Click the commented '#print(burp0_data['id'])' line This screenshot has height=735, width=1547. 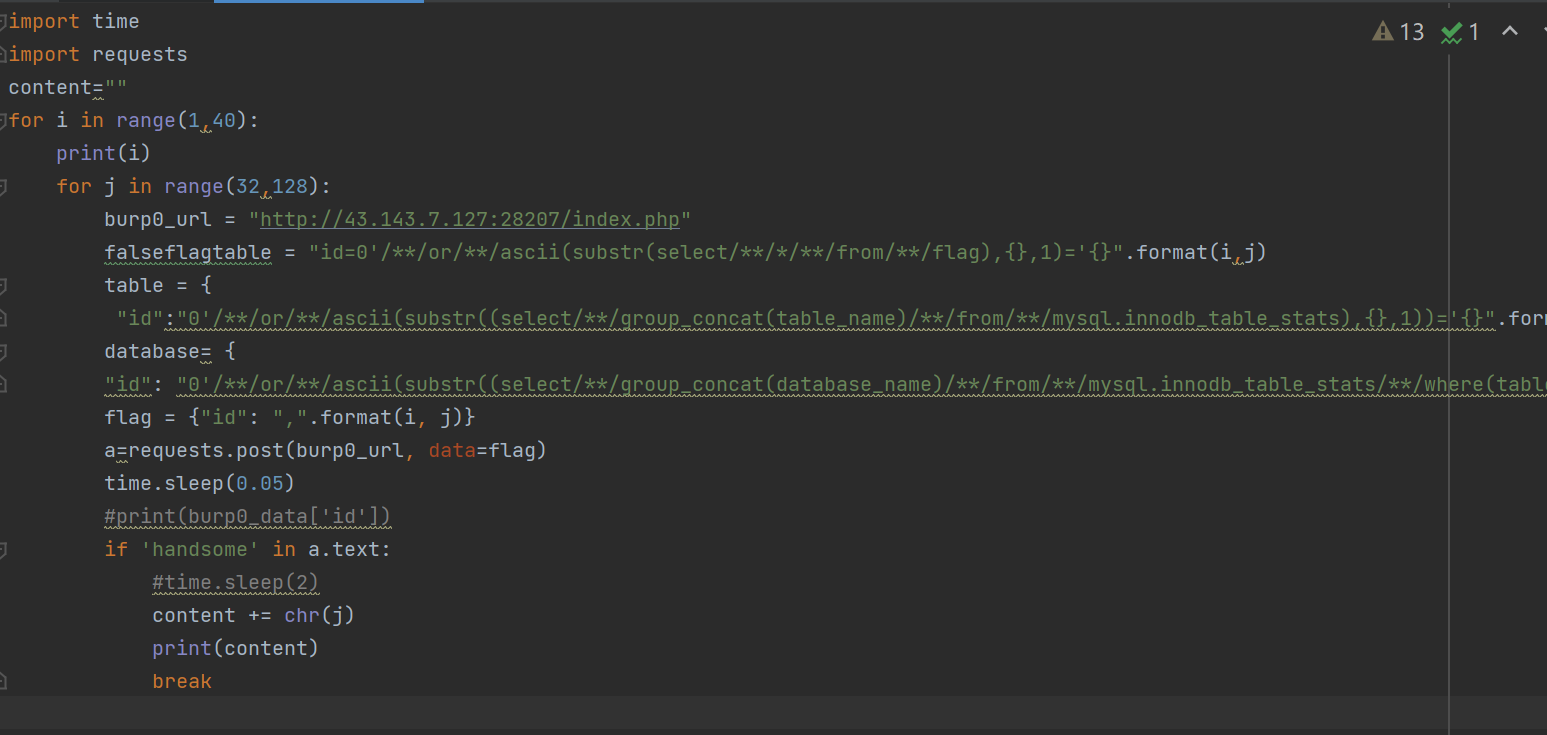point(248,516)
